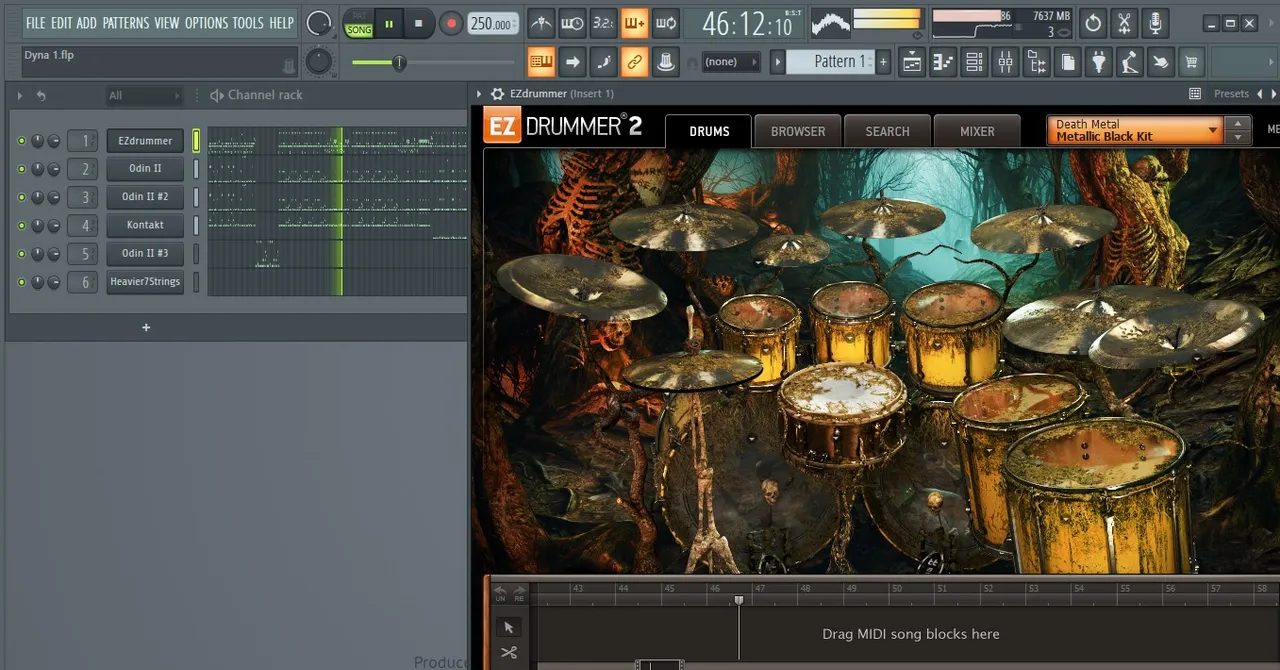
Task: Click the tempo field showing 250.000
Action: pyautogui.click(x=493, y=23)
